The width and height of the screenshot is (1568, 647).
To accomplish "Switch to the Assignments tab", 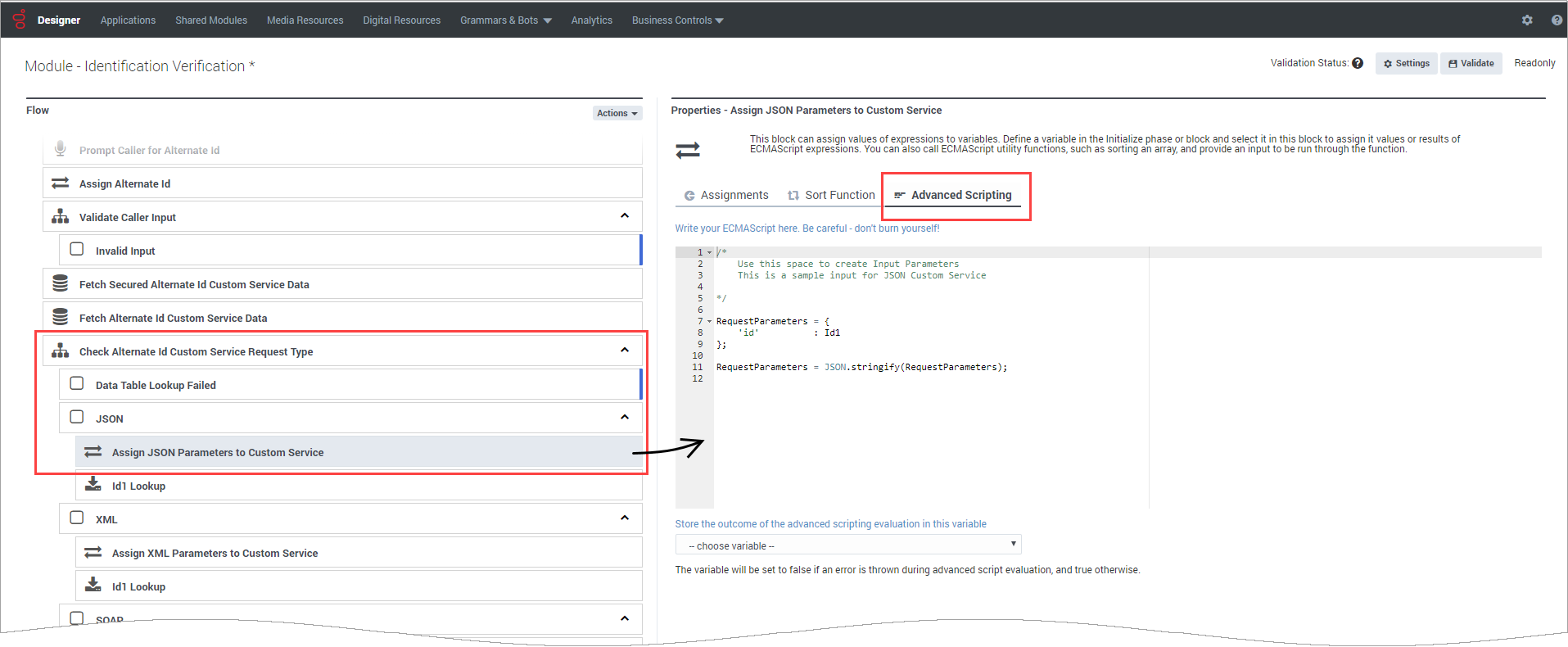I will click(x=726, y=195).
